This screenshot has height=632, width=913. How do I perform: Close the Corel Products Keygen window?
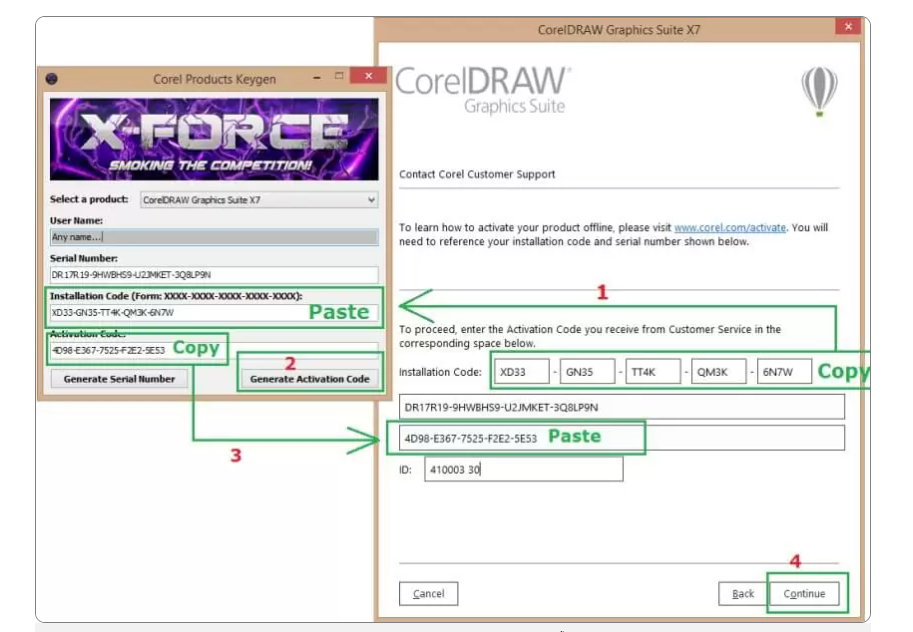click(368, 76)
